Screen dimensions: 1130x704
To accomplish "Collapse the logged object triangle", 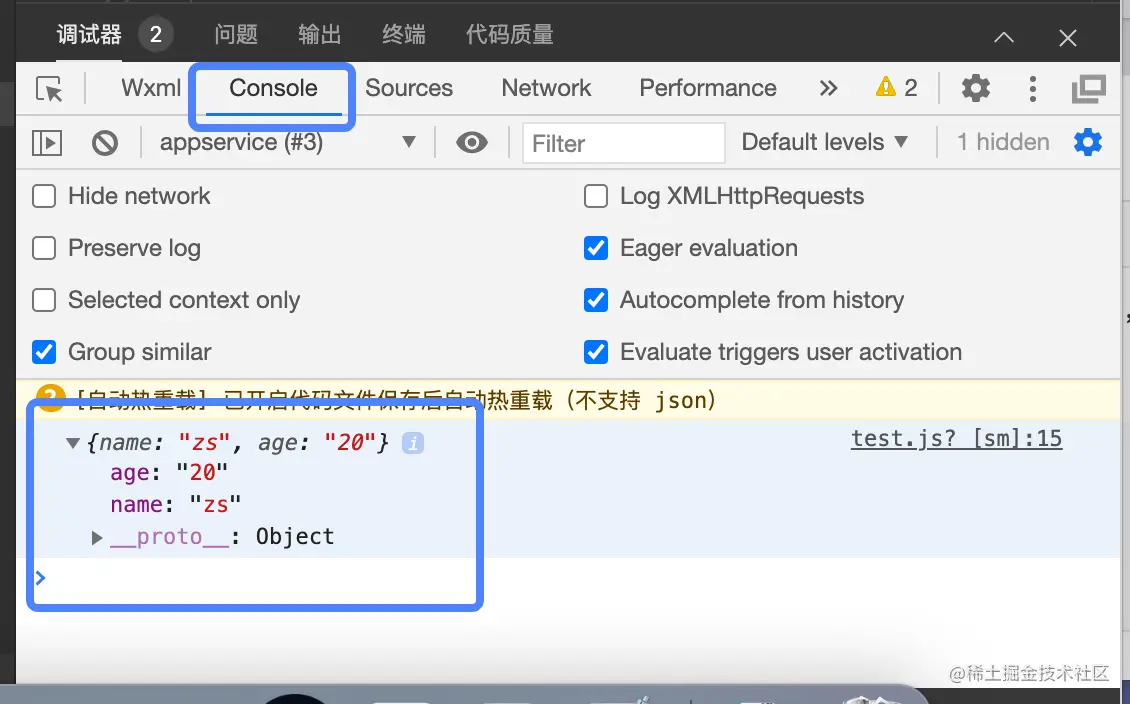I will pos(73,442).
